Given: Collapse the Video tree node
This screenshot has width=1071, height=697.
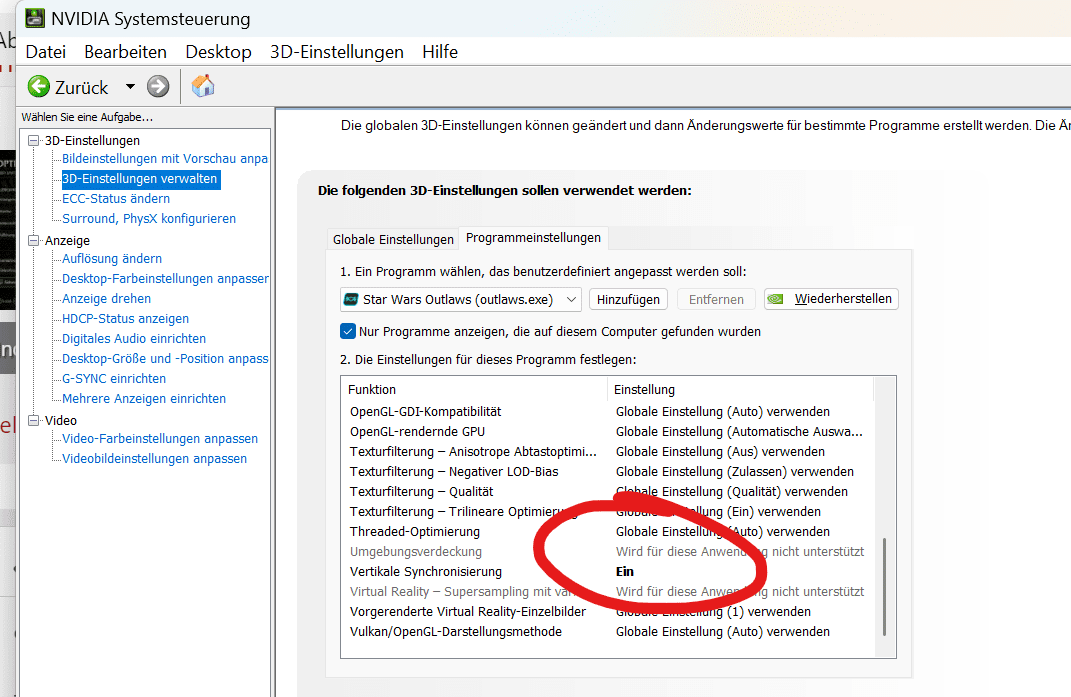Looking at the screenshot, I should [33, 420].
